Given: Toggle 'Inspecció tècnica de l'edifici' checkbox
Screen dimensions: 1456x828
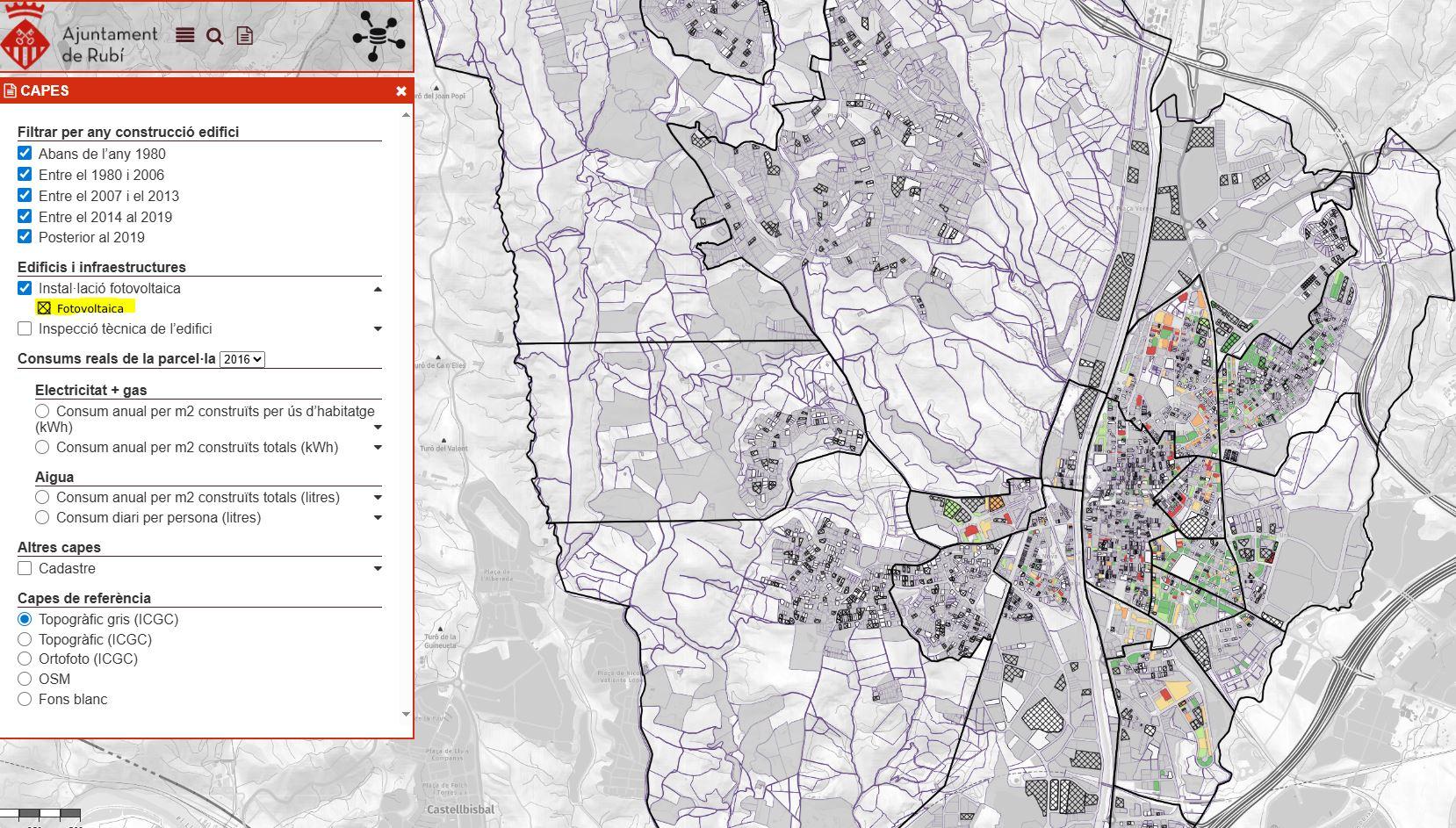Looking at the screenshot, I should point(25,328).
